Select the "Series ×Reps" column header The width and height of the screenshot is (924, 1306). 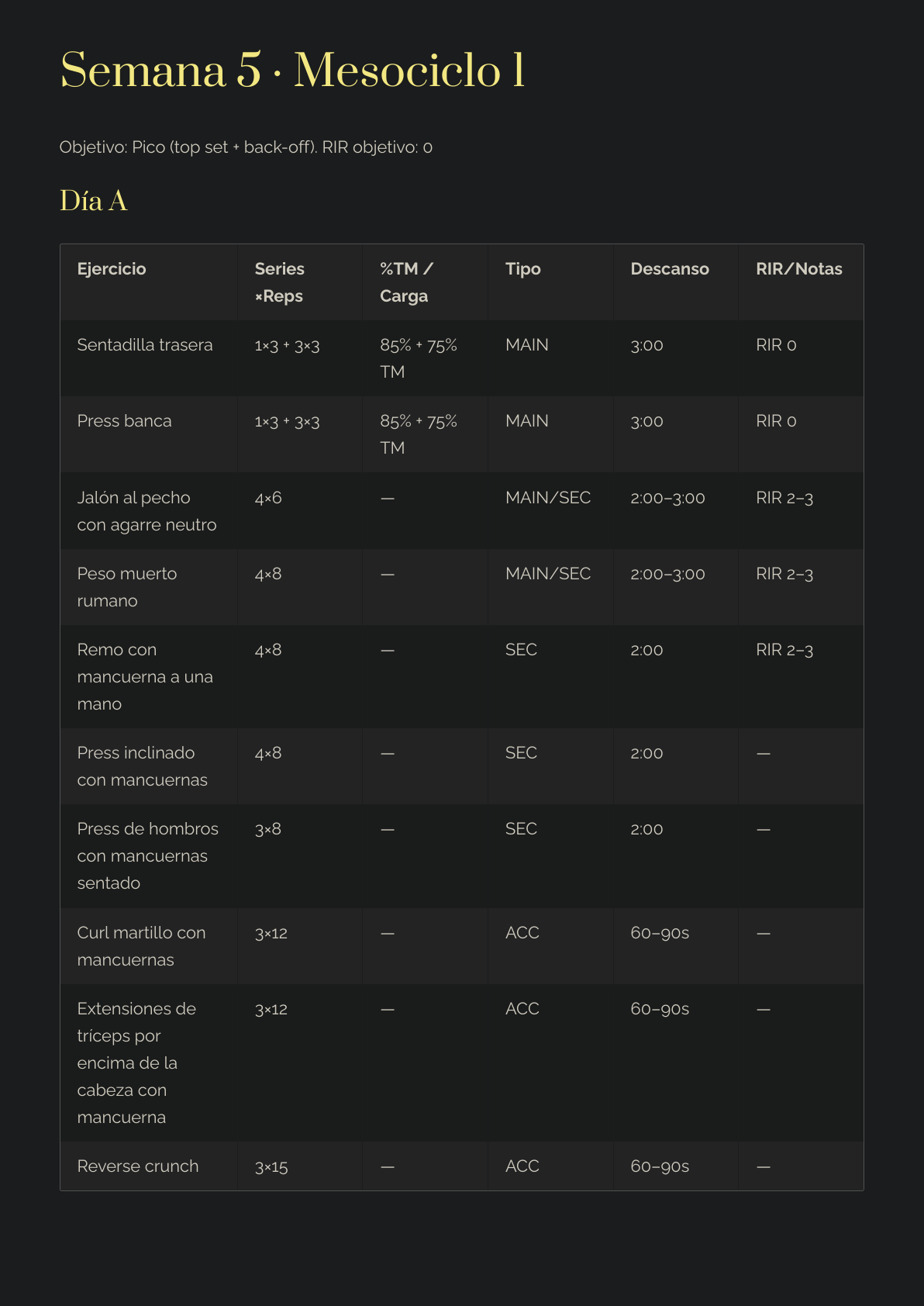tap(279, 282)
